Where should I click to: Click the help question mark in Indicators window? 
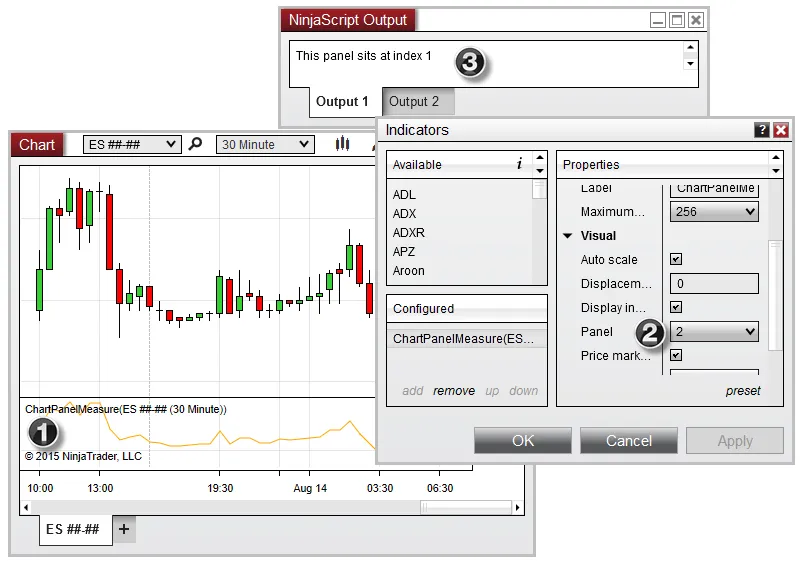[x=762, y=130]
